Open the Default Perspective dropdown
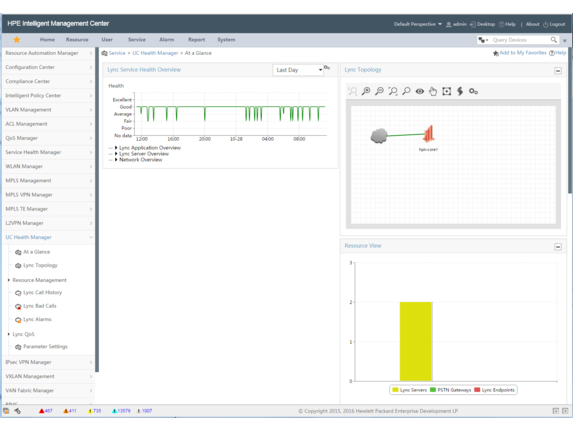Screen dimensions: 573x430 [418, 24]
